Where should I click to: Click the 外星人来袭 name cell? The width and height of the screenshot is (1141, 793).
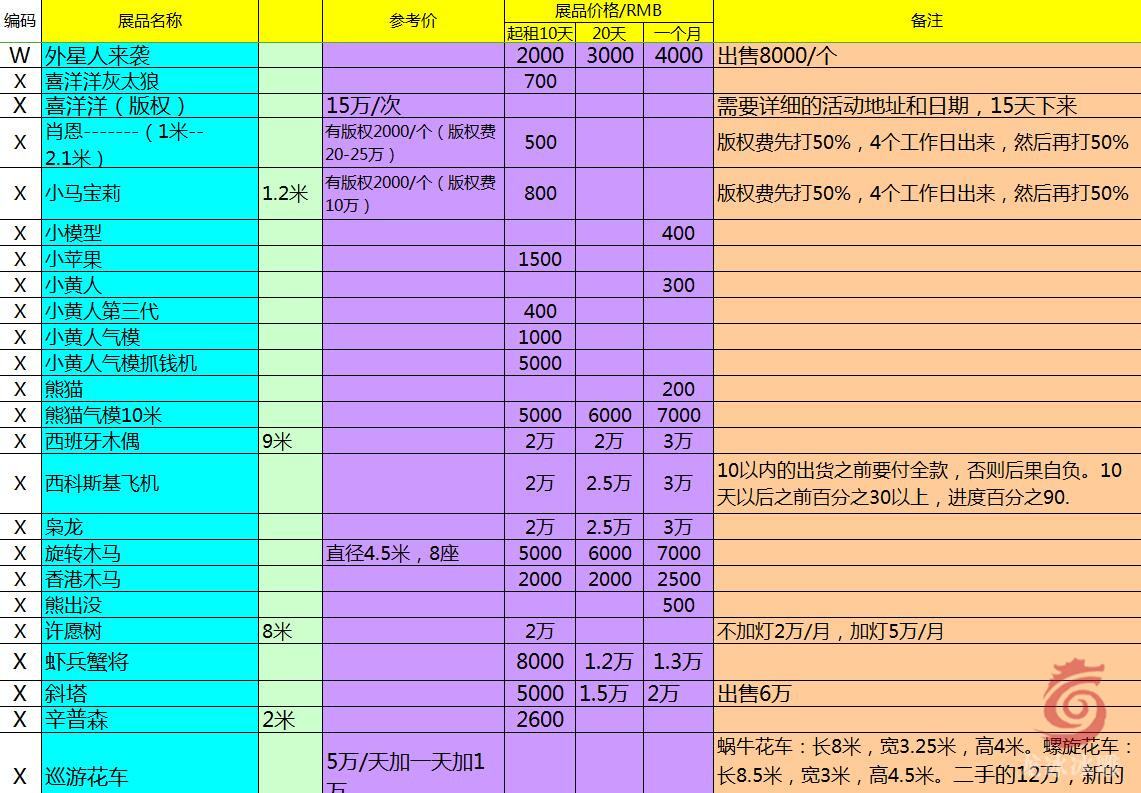150,55
